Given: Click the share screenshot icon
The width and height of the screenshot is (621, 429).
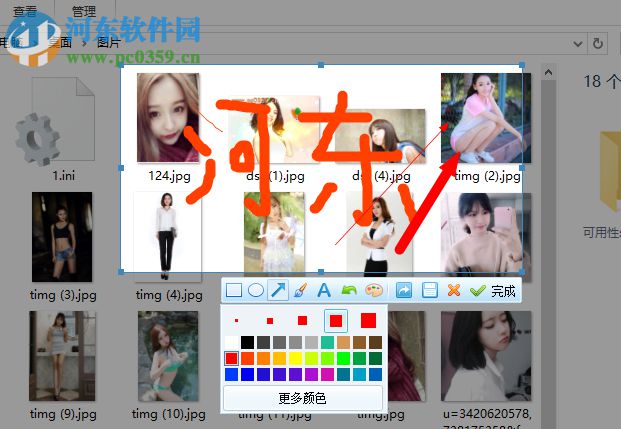Looking at the screenshot, I should [x=404, y=291].
